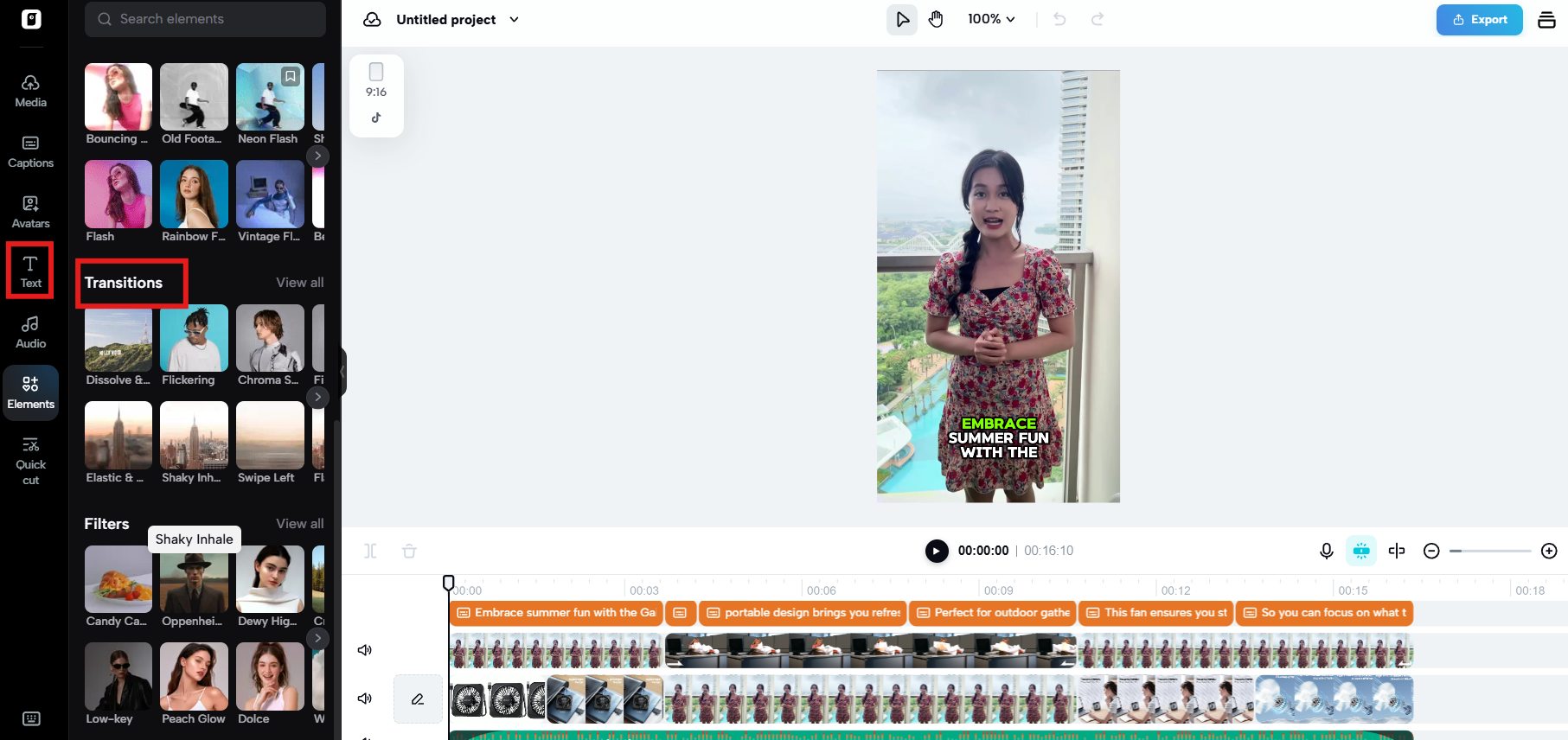Open the Quick cut tool
1568x740 pixels.
[30, 461]
